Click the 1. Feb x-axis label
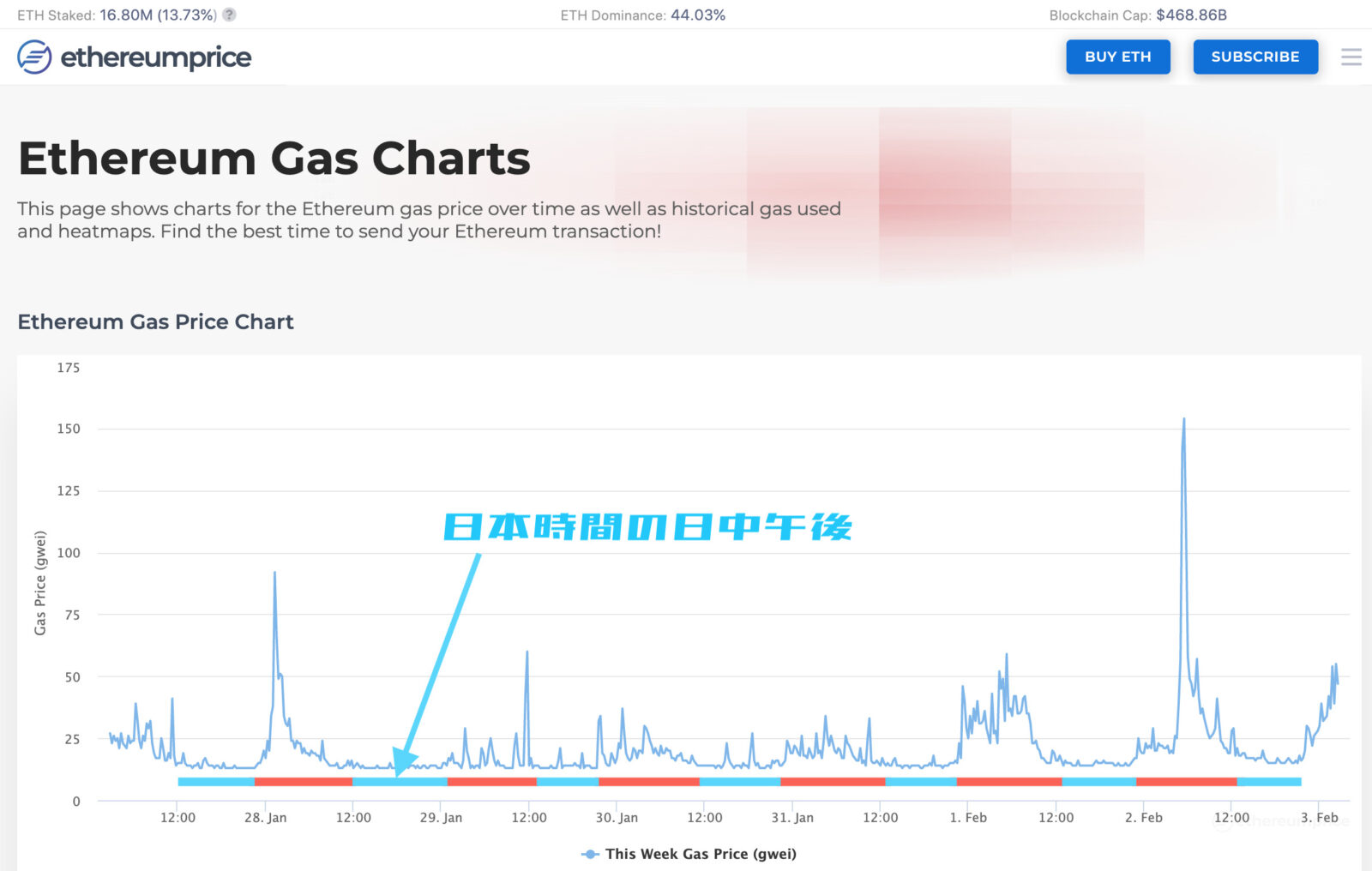Screen dimensions: 1372x871 [968, 817]
